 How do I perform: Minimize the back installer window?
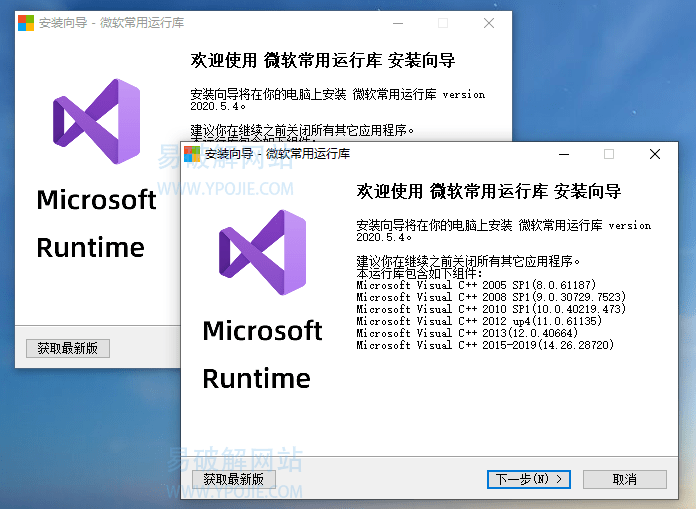pyautogui.click(x=398, y=23)
